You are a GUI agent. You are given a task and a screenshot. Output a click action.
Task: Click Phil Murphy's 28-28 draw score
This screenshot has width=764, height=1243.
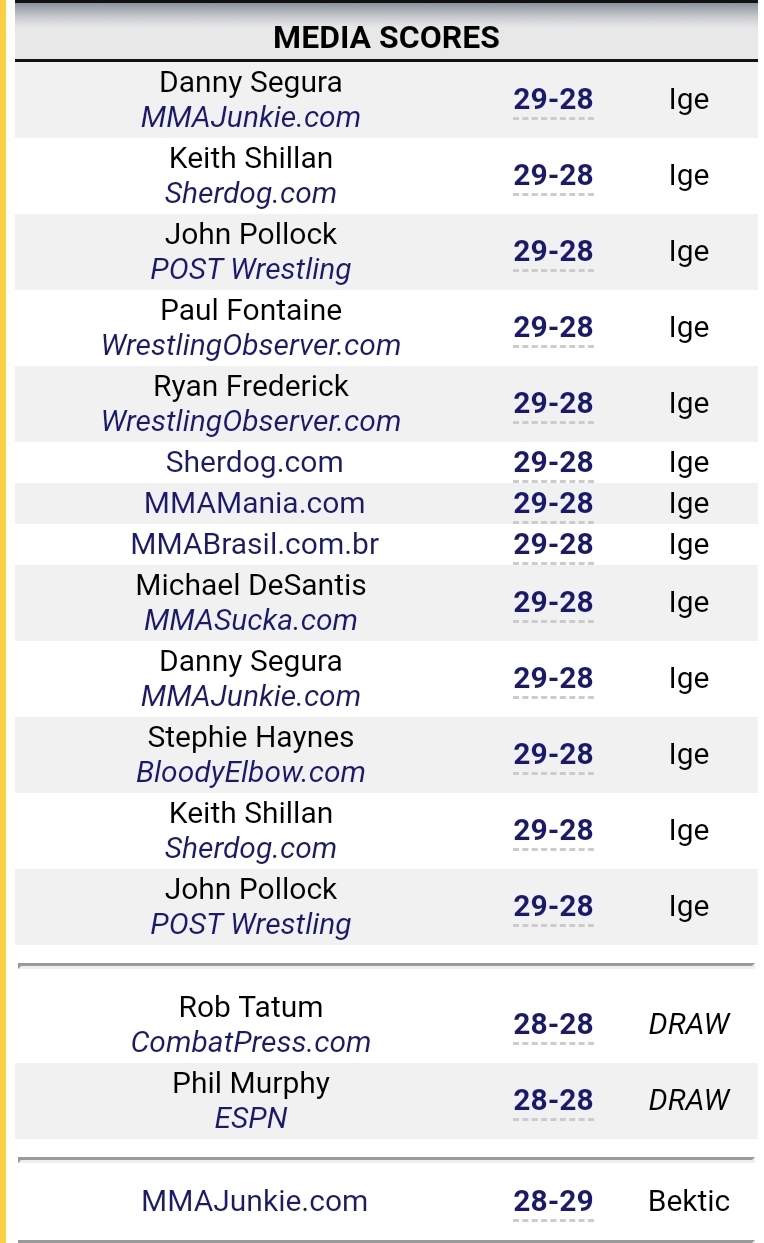coord(553,1100)
